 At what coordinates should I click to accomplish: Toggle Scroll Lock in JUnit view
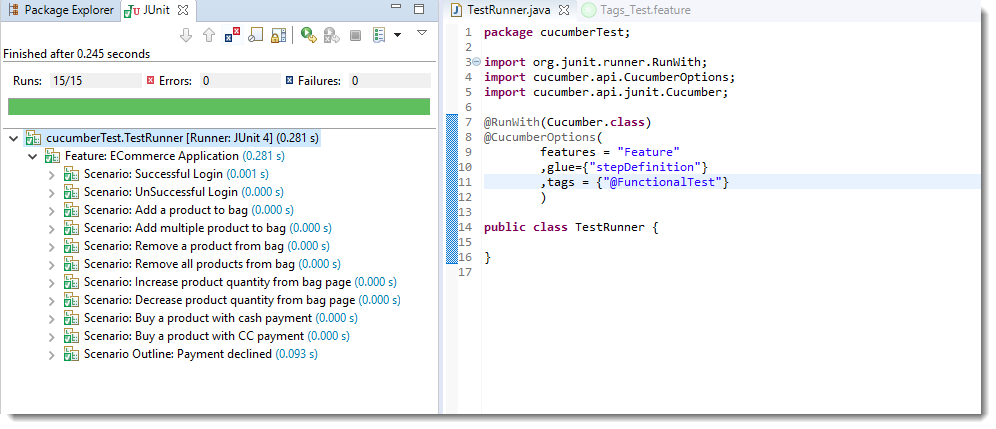click(x=278, y=35)
